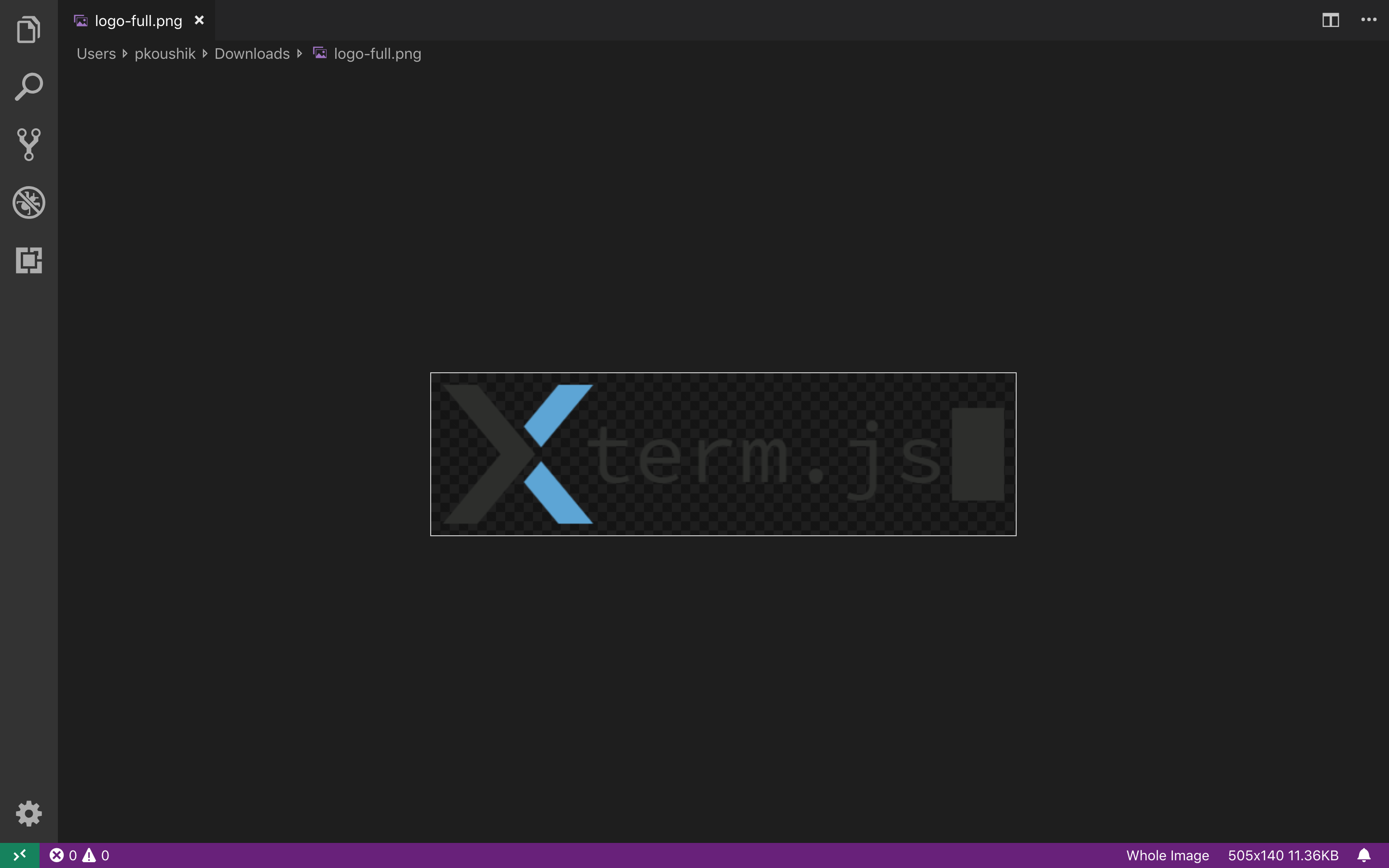The height and width of the screenshot is (868, 1389).
Task: Expand breadcrumb arrow after Downloads
Action: 300,54
